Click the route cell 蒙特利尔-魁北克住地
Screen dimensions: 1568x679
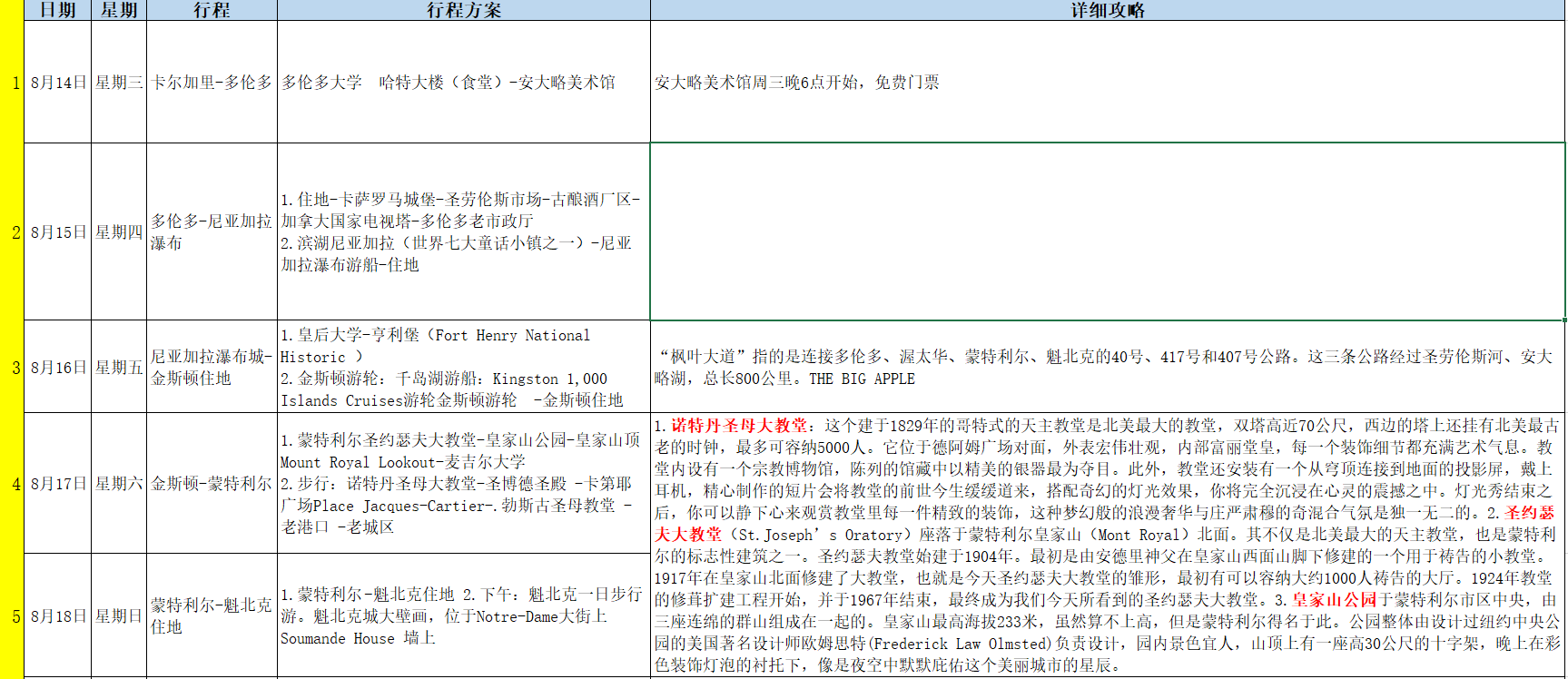coord(212,615)
